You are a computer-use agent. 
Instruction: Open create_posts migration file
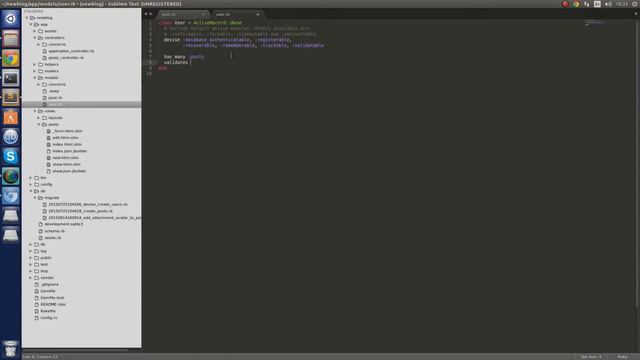tap(80, 211)
